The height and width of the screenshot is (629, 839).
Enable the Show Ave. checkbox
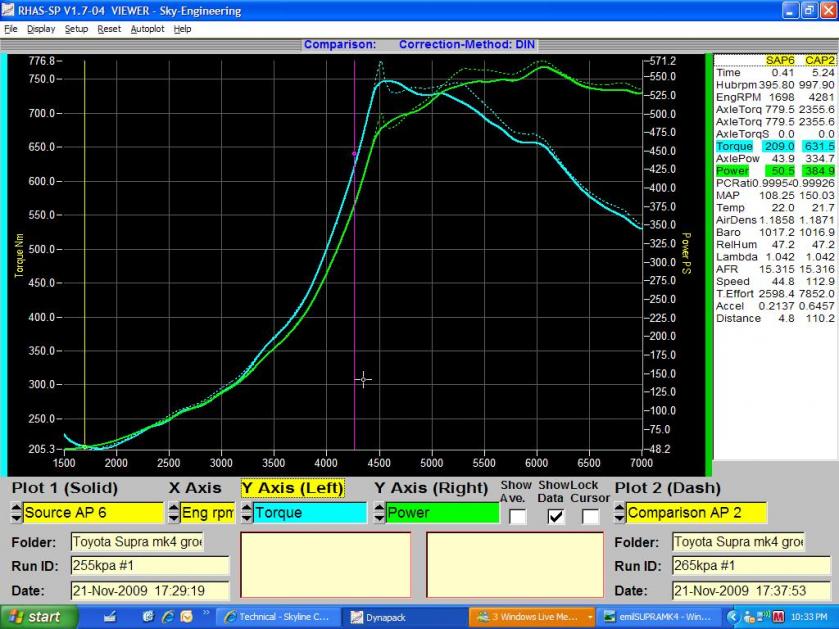click(517, 517)
